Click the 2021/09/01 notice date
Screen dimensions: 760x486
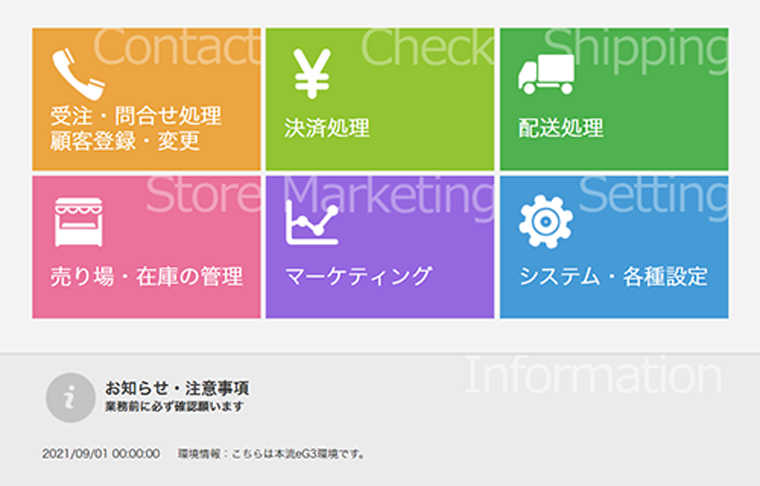[x=101, y=454]
